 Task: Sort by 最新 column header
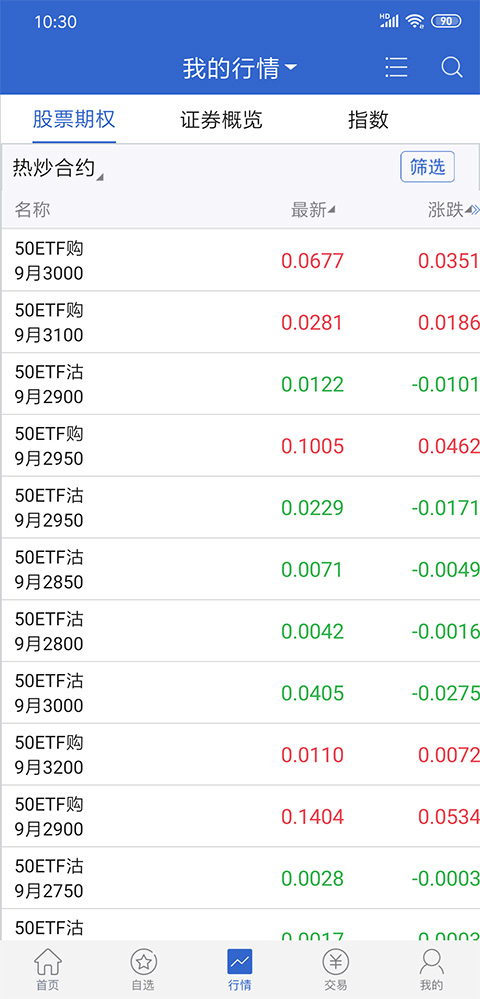click(313, 210)
